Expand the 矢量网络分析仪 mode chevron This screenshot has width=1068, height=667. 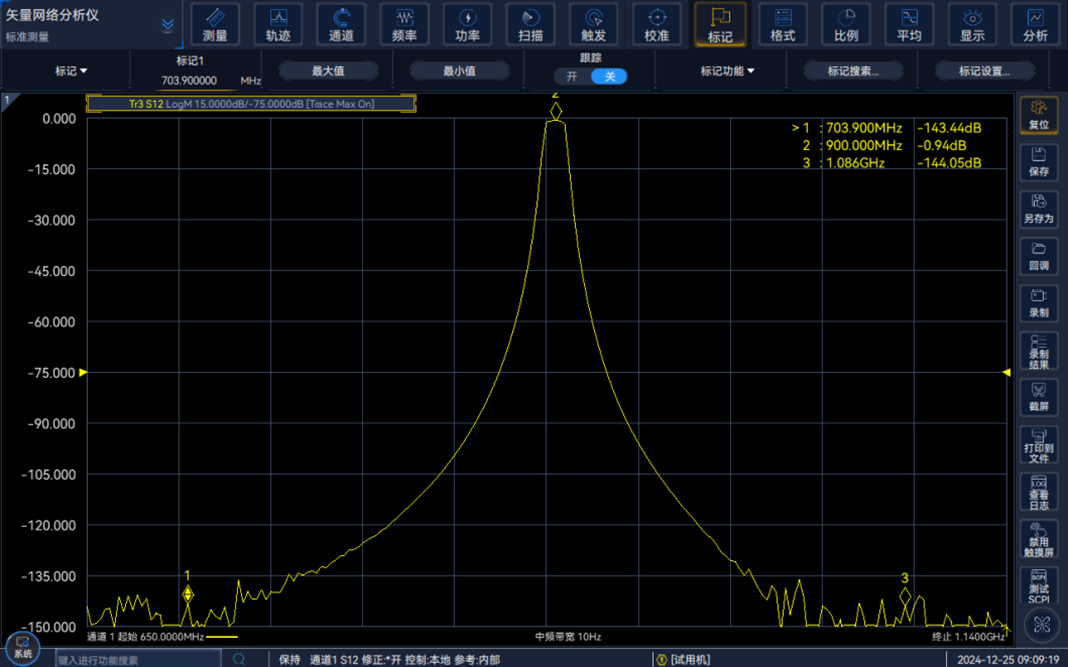[x=168, y=25]
